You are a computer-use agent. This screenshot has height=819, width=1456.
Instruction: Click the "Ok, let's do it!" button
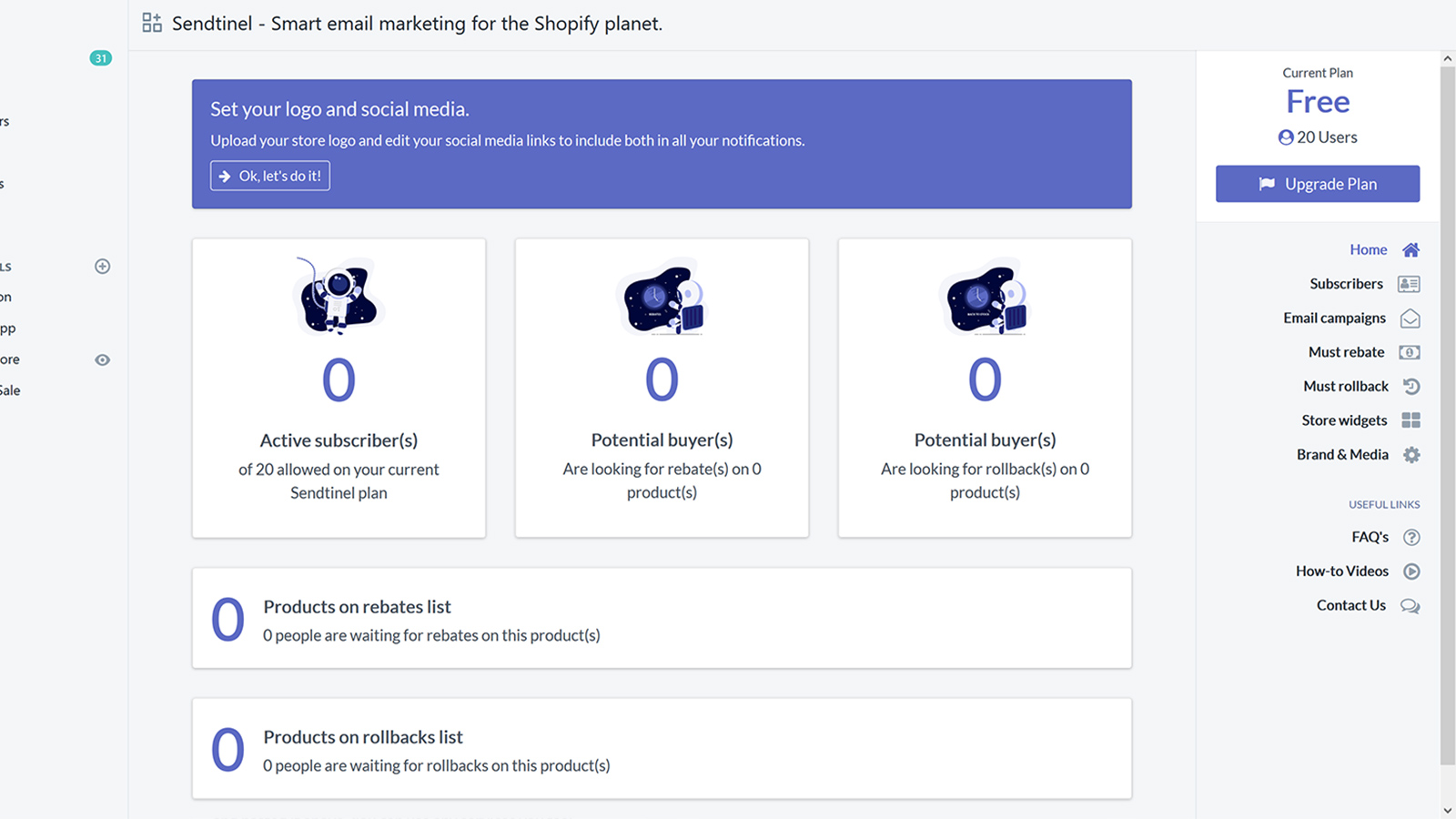(x=270, y=176)
